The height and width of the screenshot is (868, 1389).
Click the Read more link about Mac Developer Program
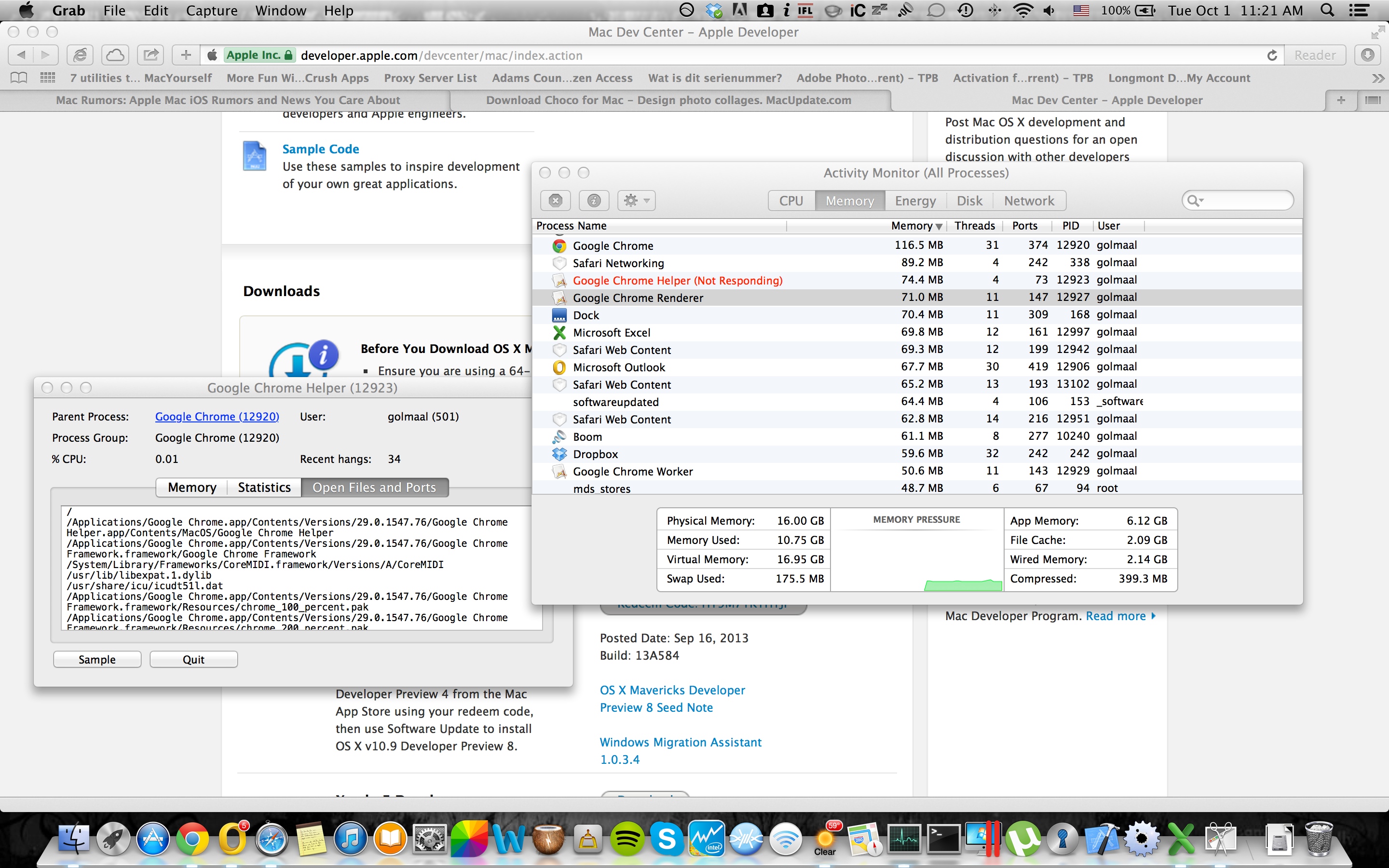(1120, 616)
